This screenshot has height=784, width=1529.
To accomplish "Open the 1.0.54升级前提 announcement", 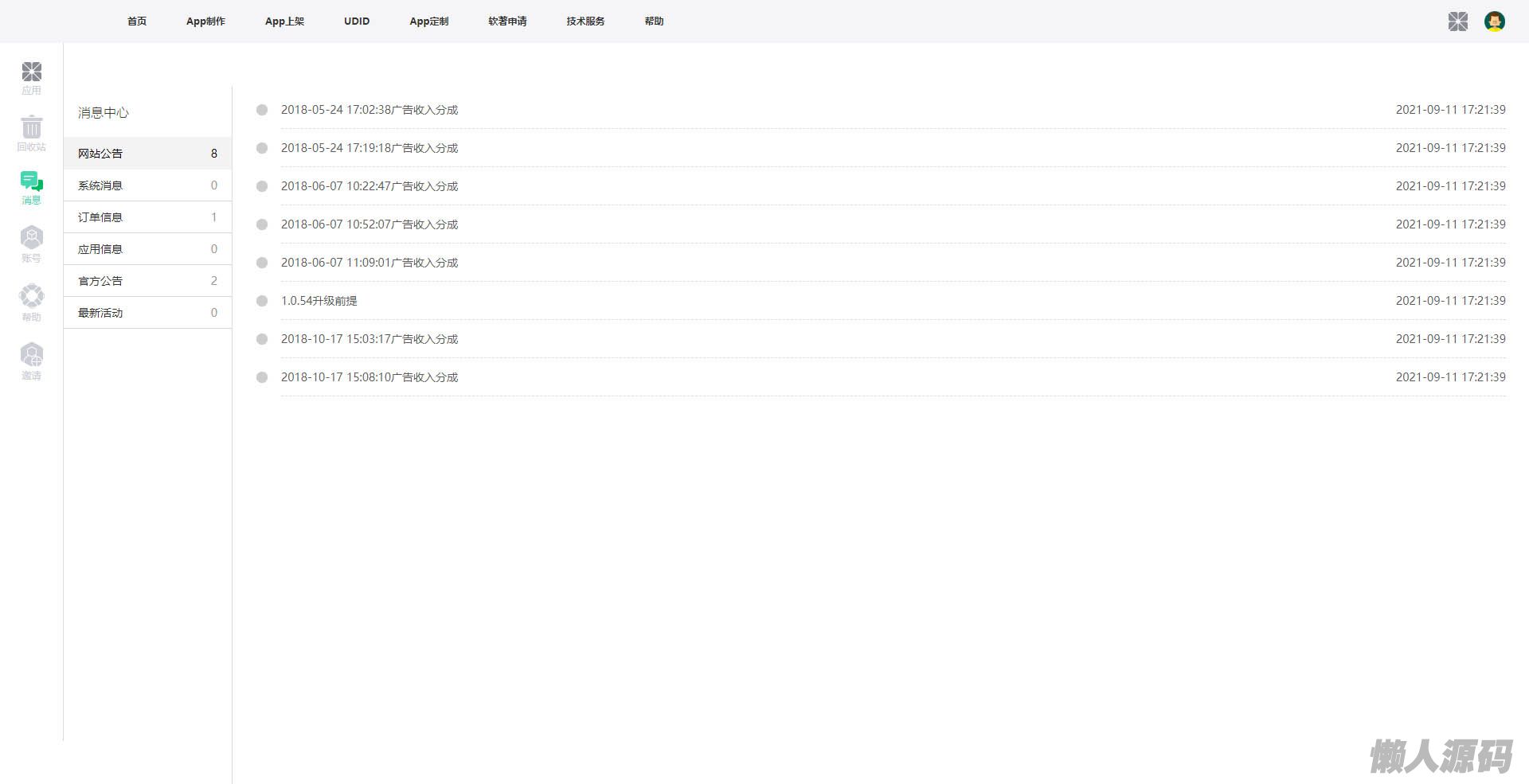I will click(319, 301).
